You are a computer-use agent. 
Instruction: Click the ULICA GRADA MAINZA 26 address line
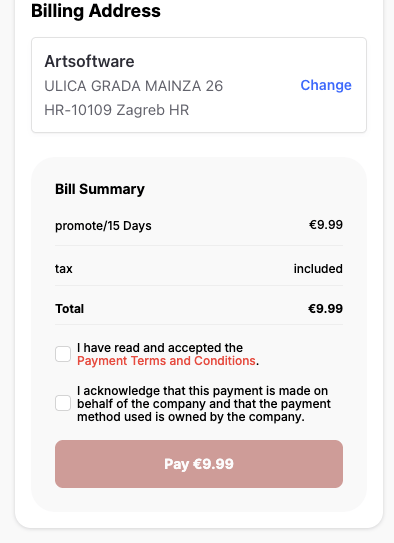(x=134, y=86)
